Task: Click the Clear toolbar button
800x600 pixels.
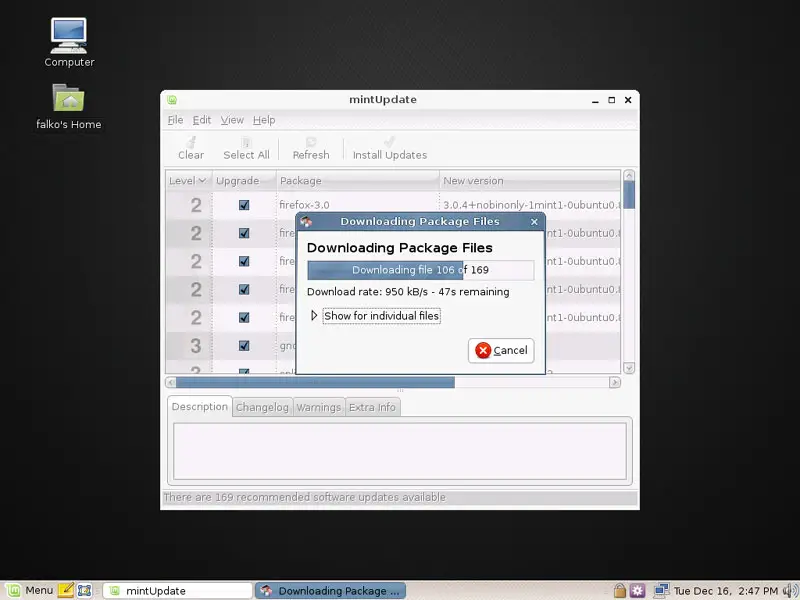Action: [x=191, y=148]
